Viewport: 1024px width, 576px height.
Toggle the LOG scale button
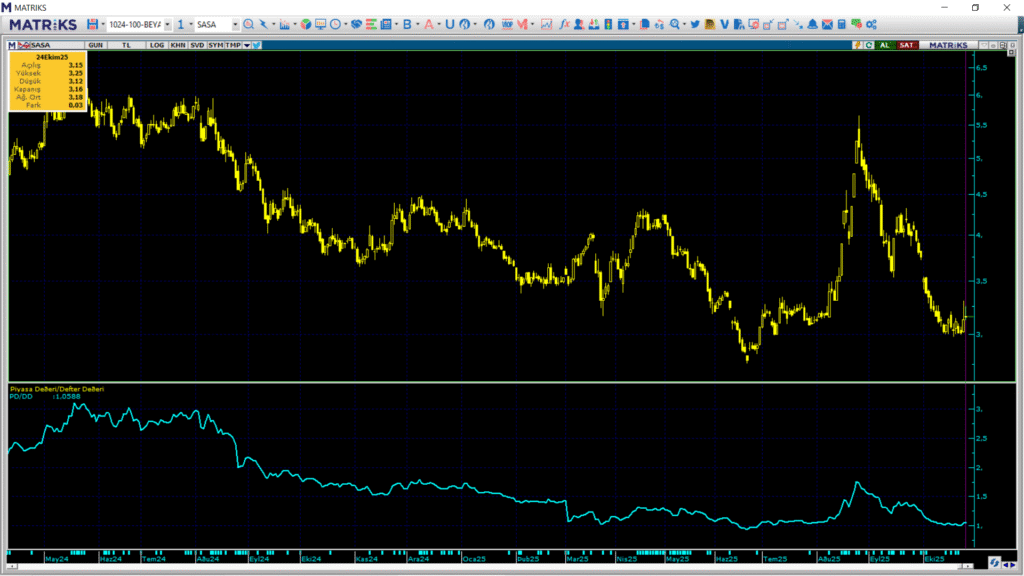click(157, 45)
